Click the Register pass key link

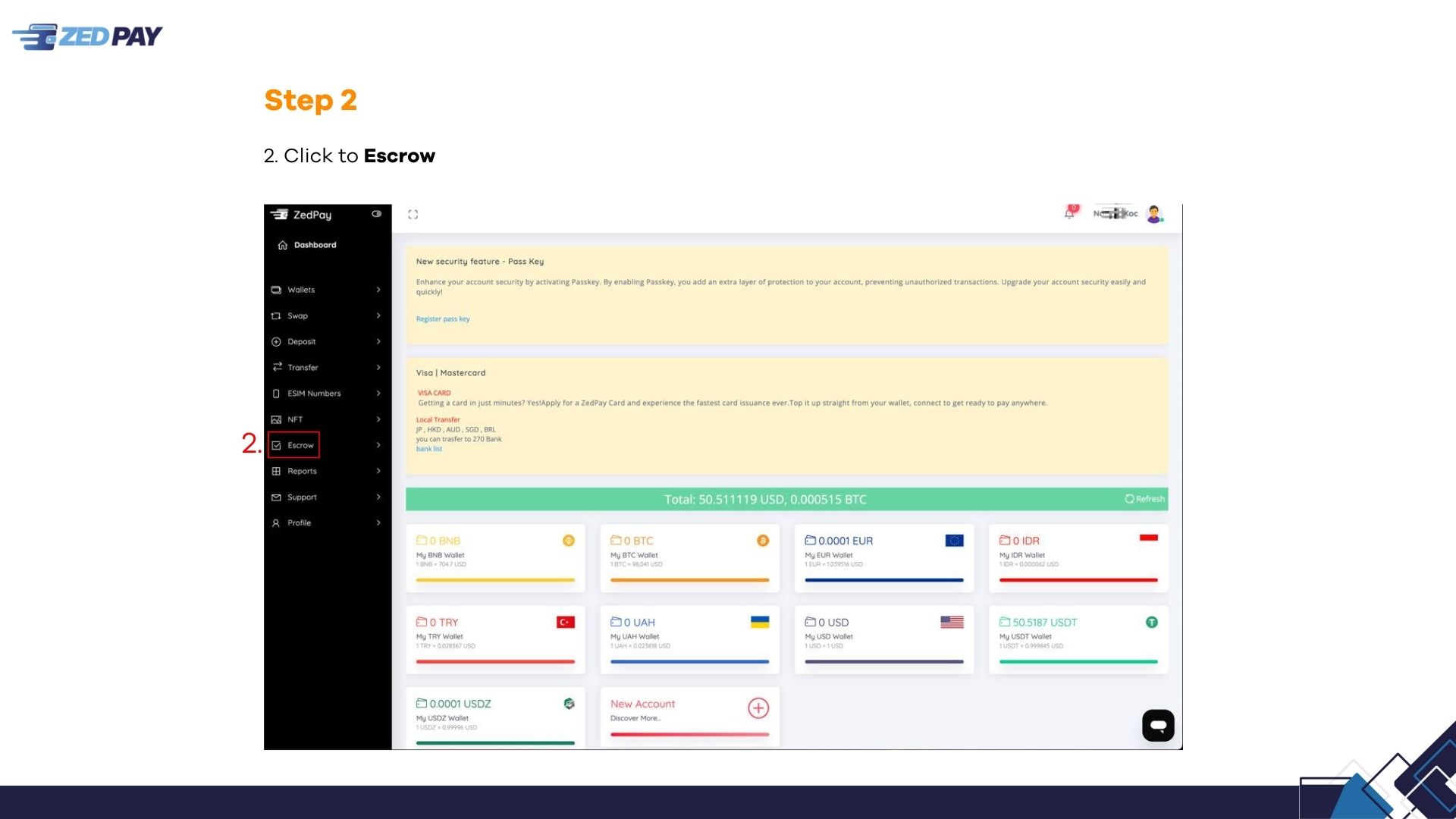click(443, 319)
